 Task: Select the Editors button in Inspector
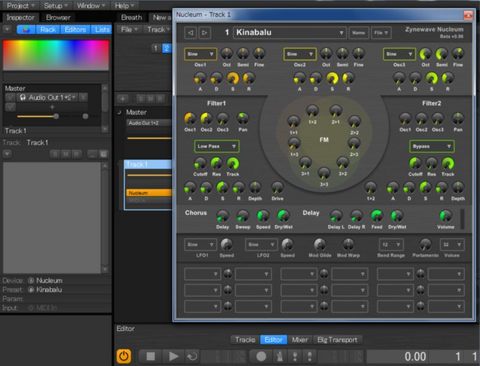click(x=75, y=30)
